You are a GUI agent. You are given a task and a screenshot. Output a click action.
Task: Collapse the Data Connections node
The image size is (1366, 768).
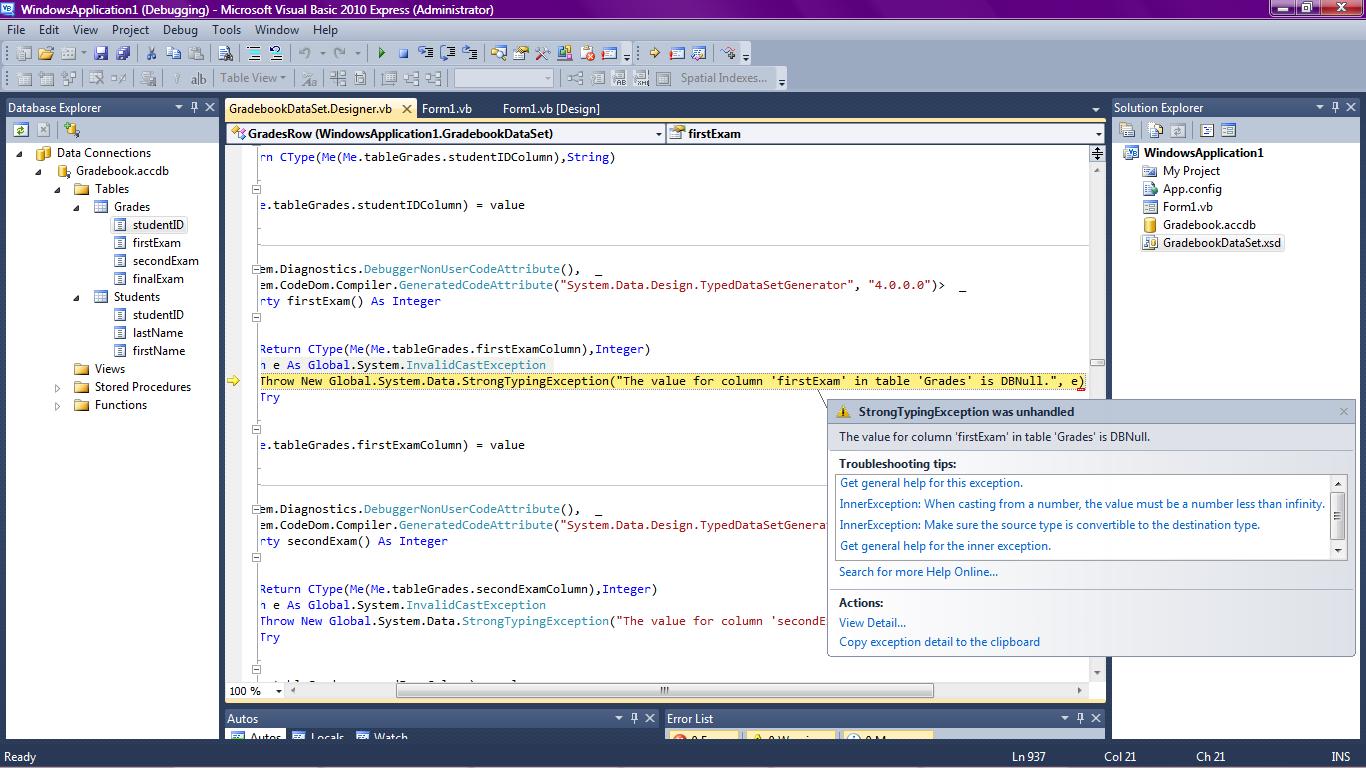[19, 153]
